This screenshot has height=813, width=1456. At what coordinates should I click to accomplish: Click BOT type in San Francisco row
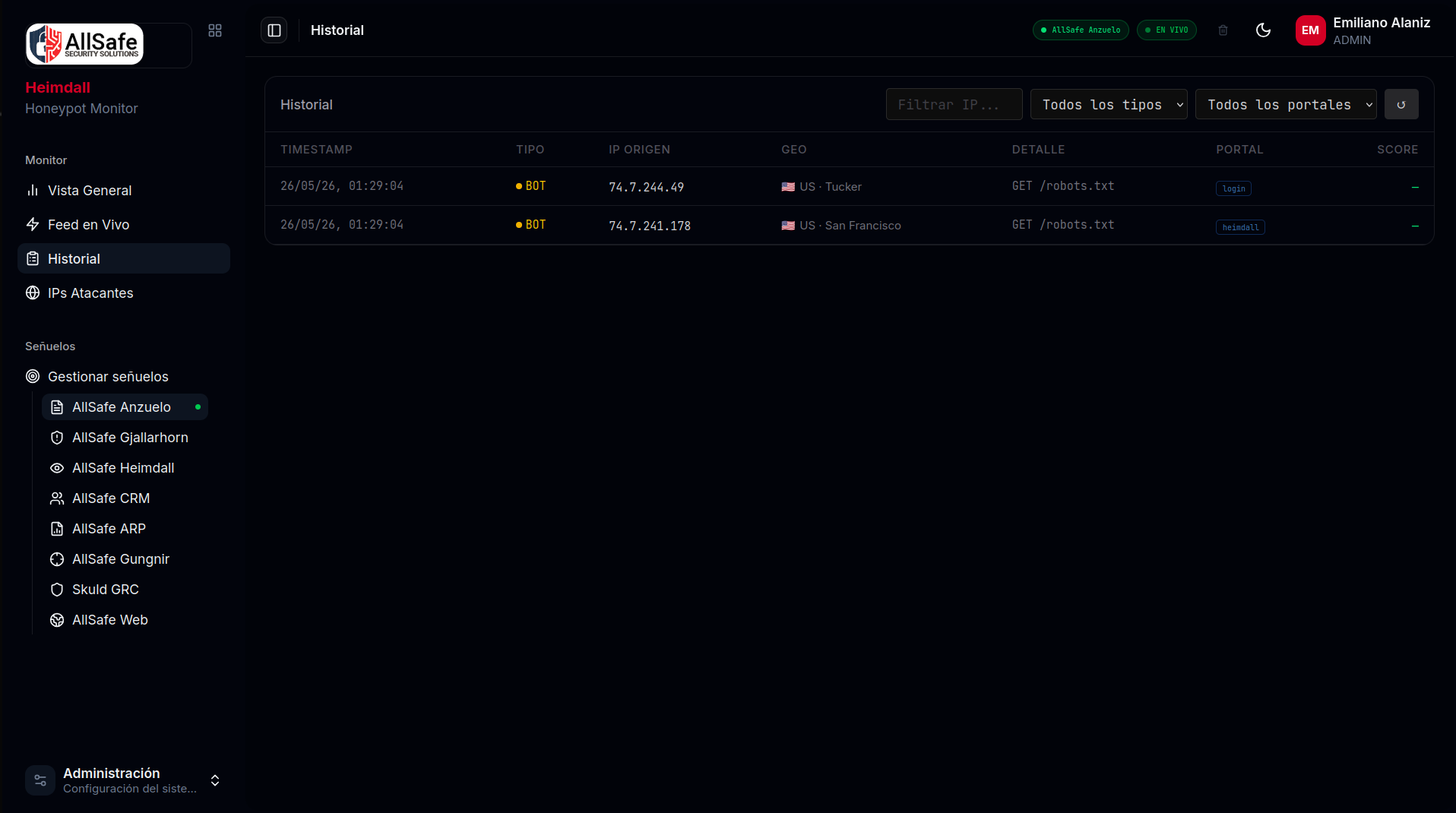pos(530,225)
